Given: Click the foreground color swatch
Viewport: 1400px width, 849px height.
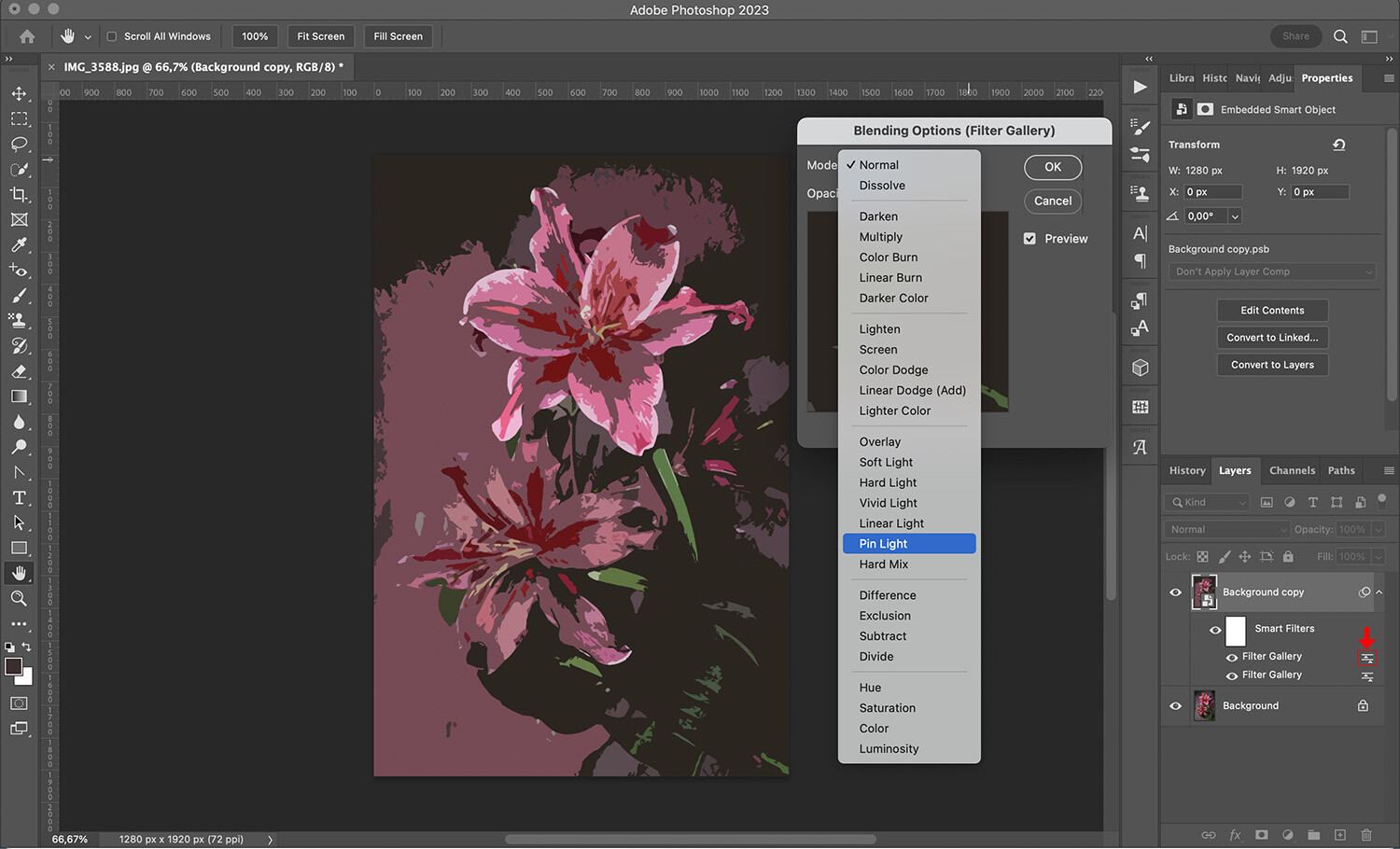Looking at the screenshot, I should pos(15,667).
